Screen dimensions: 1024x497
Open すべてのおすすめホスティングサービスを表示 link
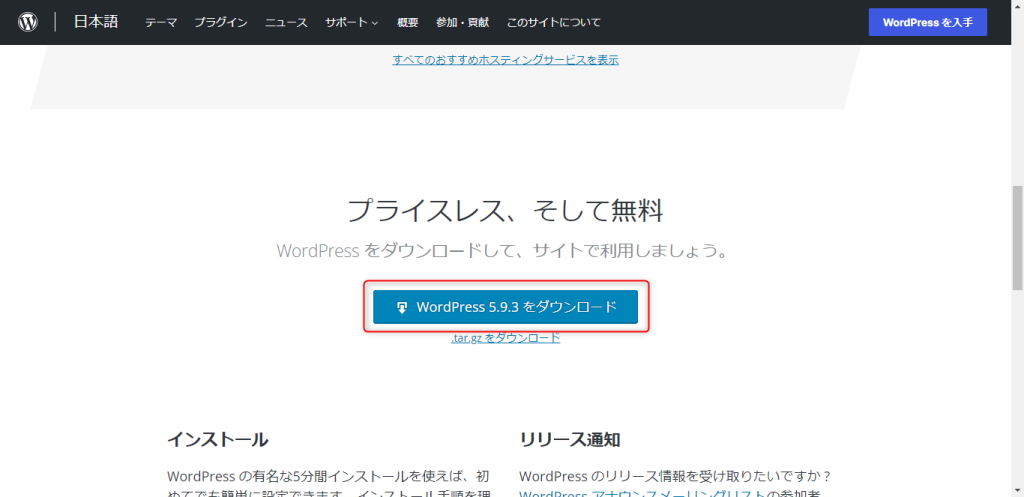(505, 60)
